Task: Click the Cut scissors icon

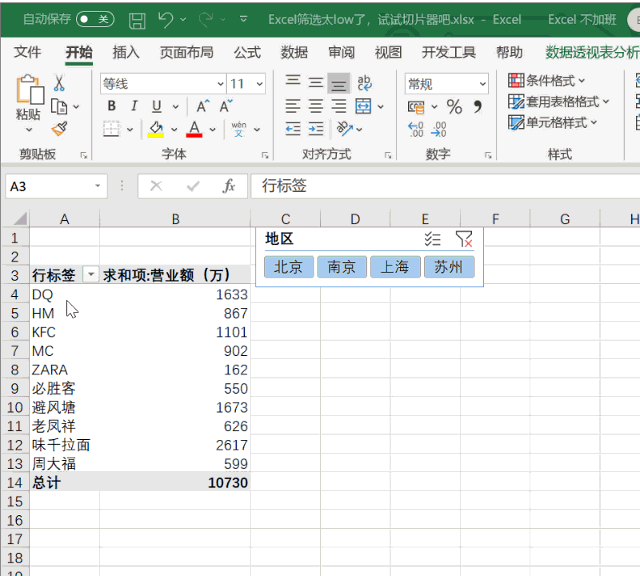Action: (59, 83)
